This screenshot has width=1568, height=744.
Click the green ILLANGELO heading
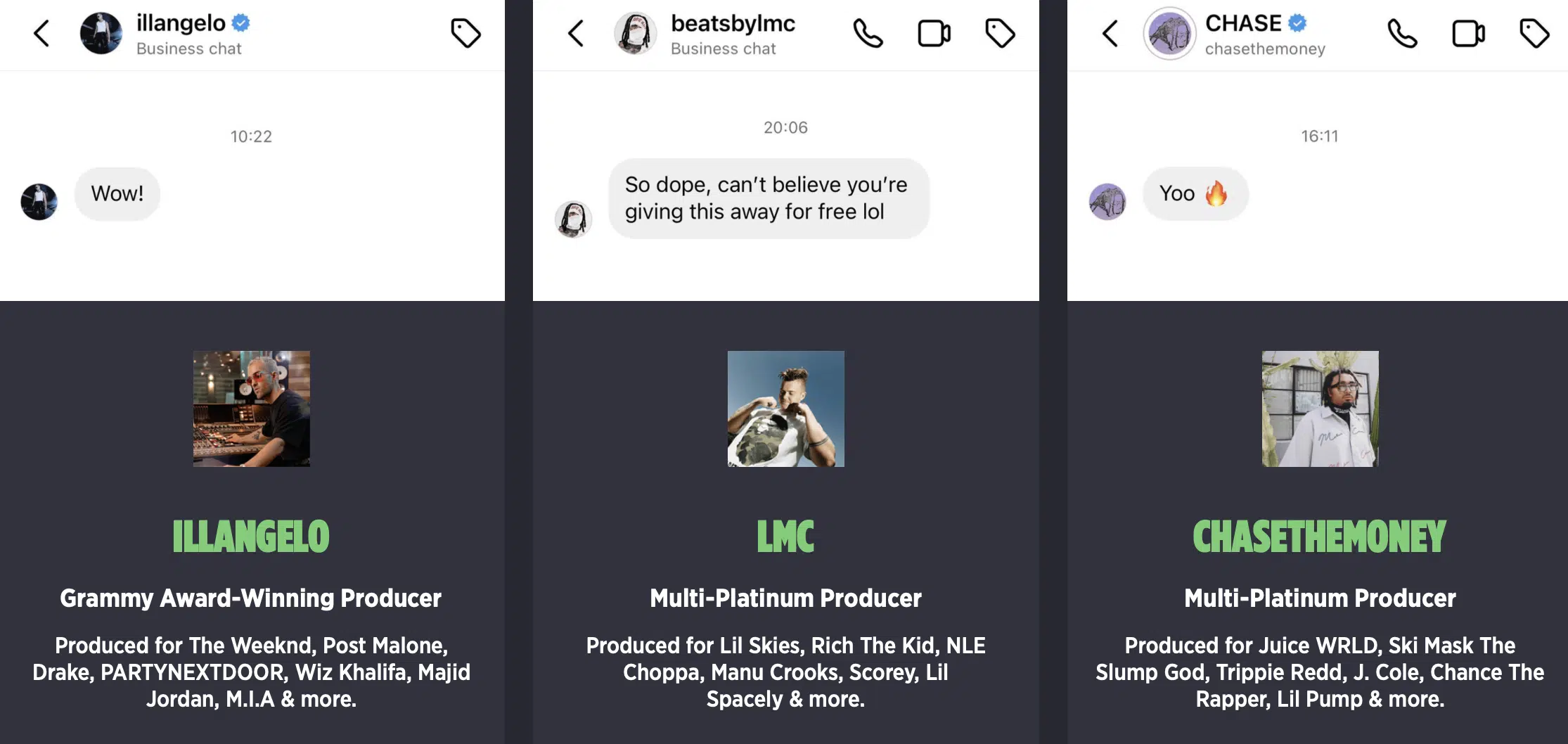[x=251, y=537]
